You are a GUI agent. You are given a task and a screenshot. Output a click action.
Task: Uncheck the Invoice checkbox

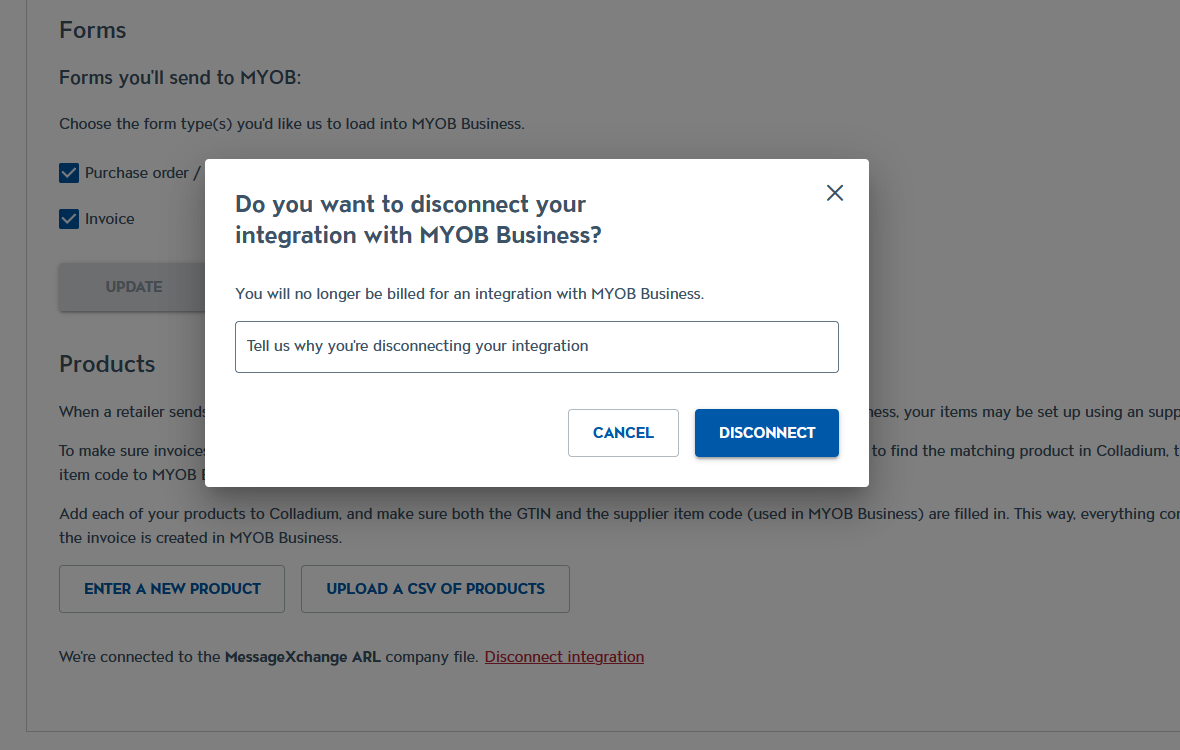[68, 219]
